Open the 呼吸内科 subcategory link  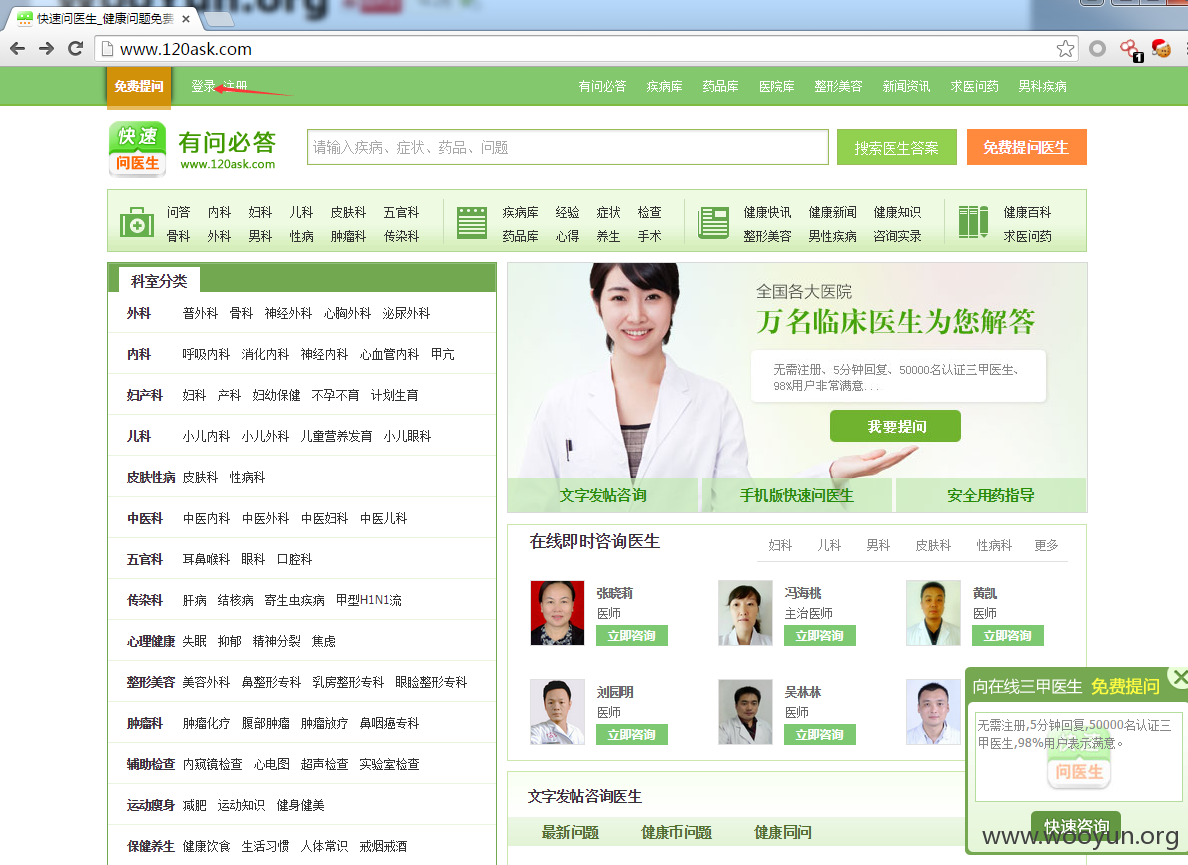click(x=206, y=354)
